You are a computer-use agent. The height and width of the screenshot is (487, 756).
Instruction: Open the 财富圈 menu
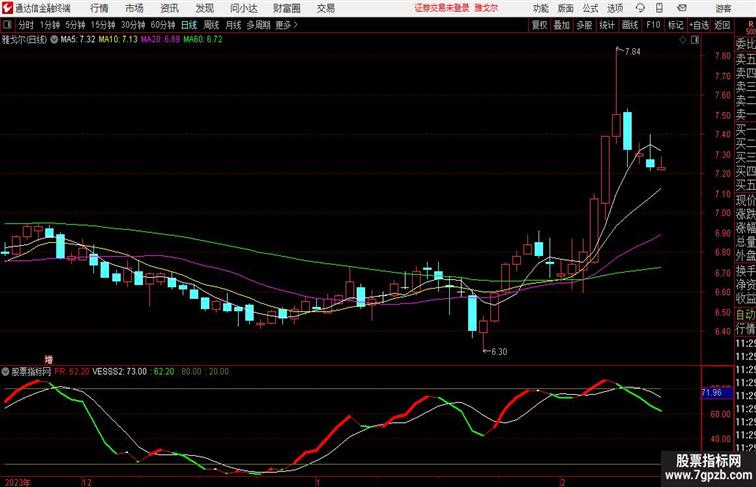286,8
